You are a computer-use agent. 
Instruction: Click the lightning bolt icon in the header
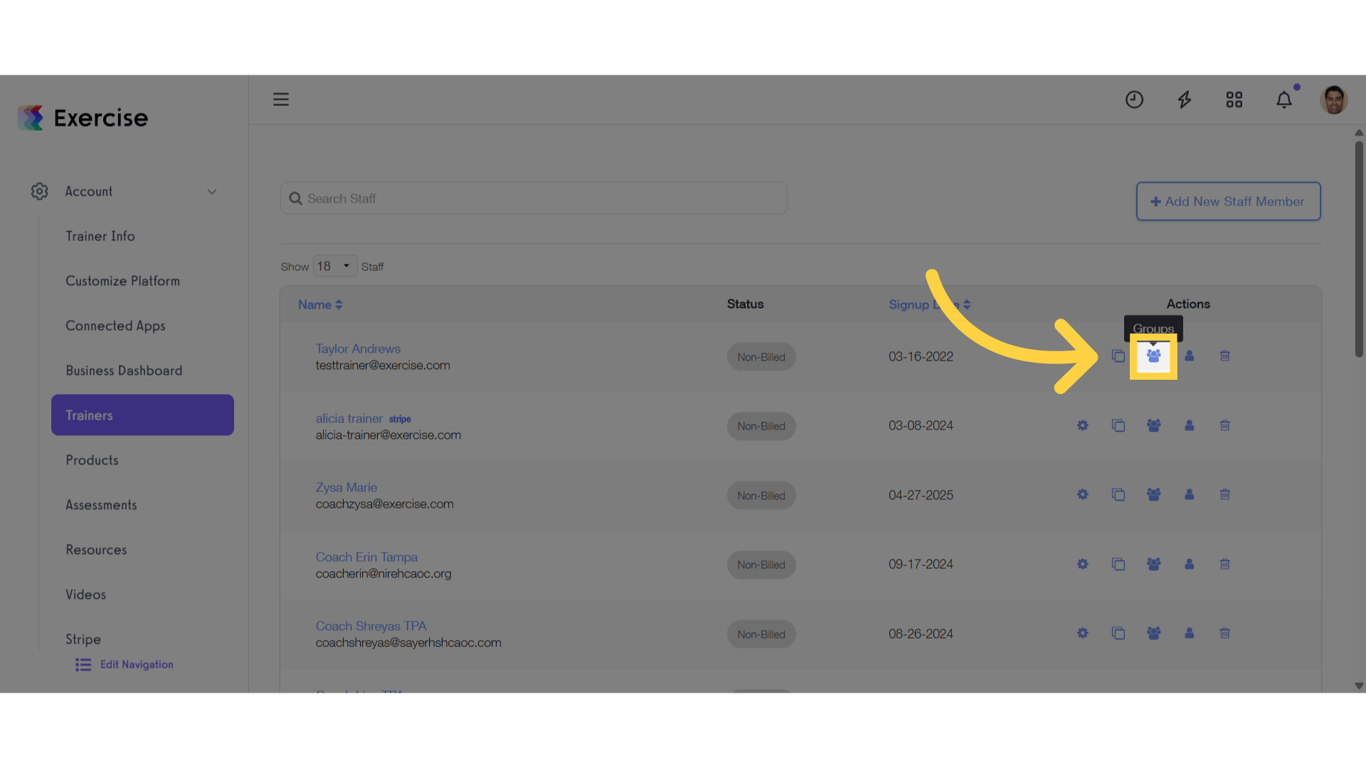tap(1184, 99)
